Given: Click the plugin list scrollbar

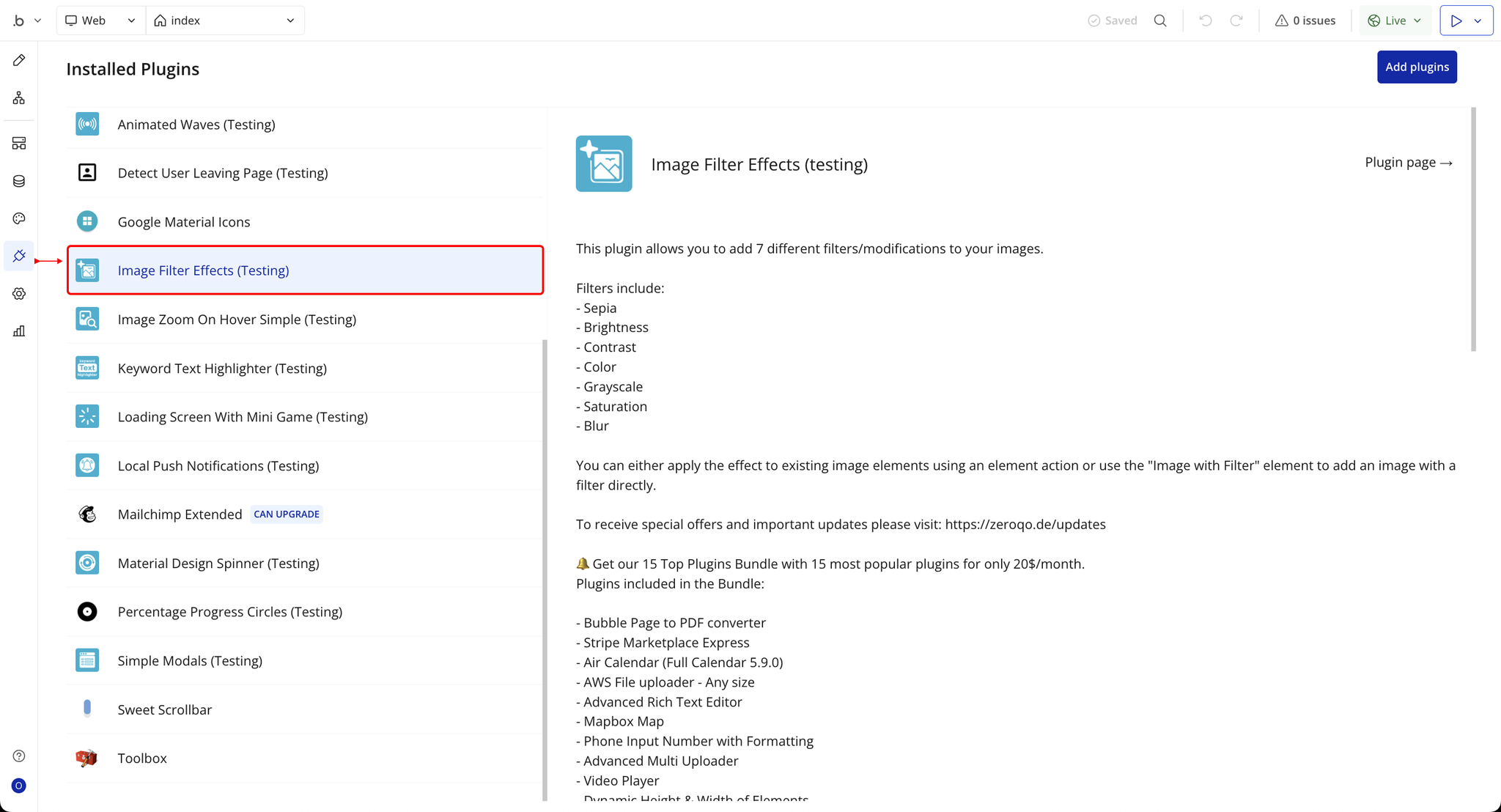Looking at the screenshot, I should click(545, 569).
